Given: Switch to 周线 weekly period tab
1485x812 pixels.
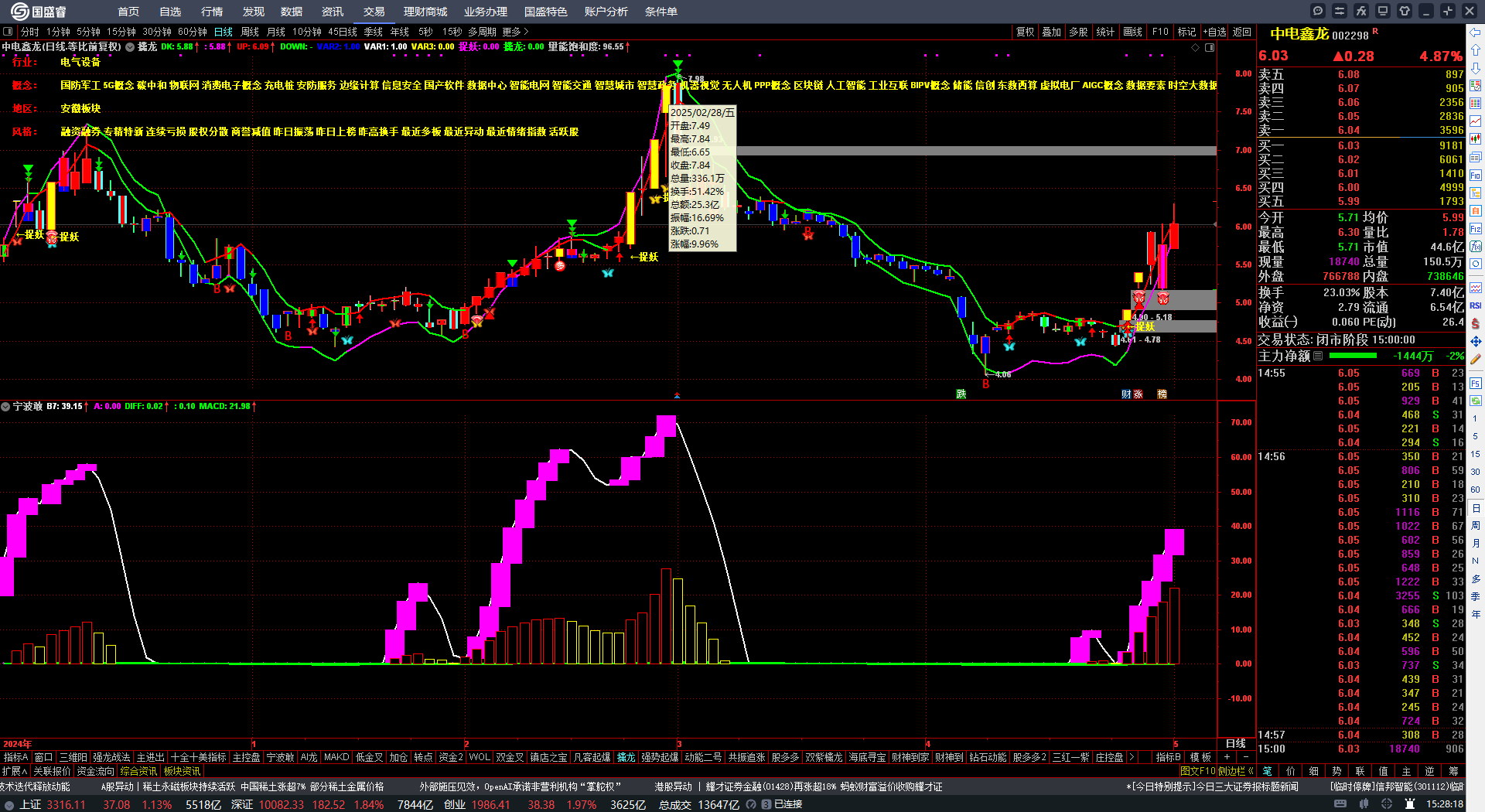Looking at the screenshot, I should [250, 32].
